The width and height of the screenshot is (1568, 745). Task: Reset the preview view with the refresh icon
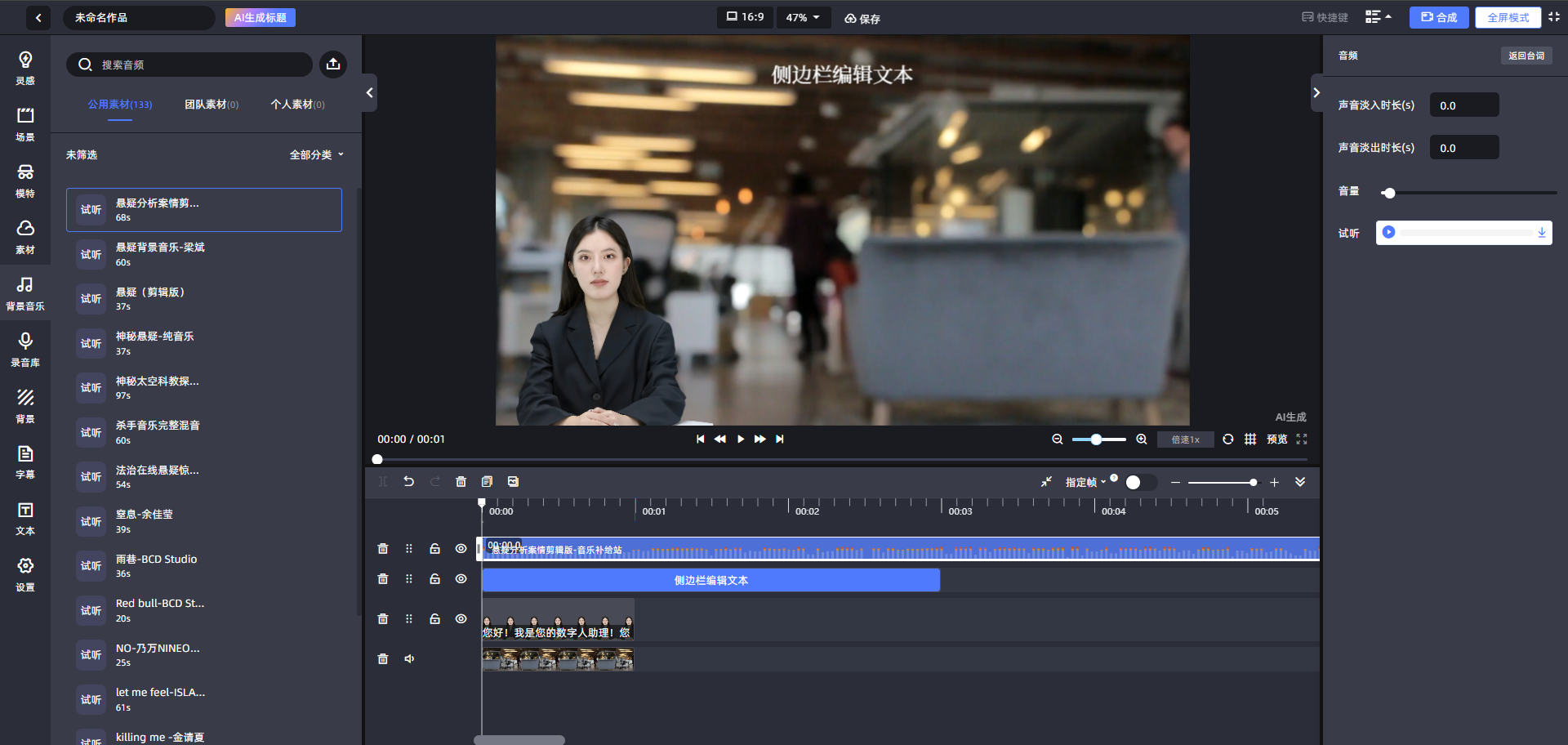click(1228, 439)
